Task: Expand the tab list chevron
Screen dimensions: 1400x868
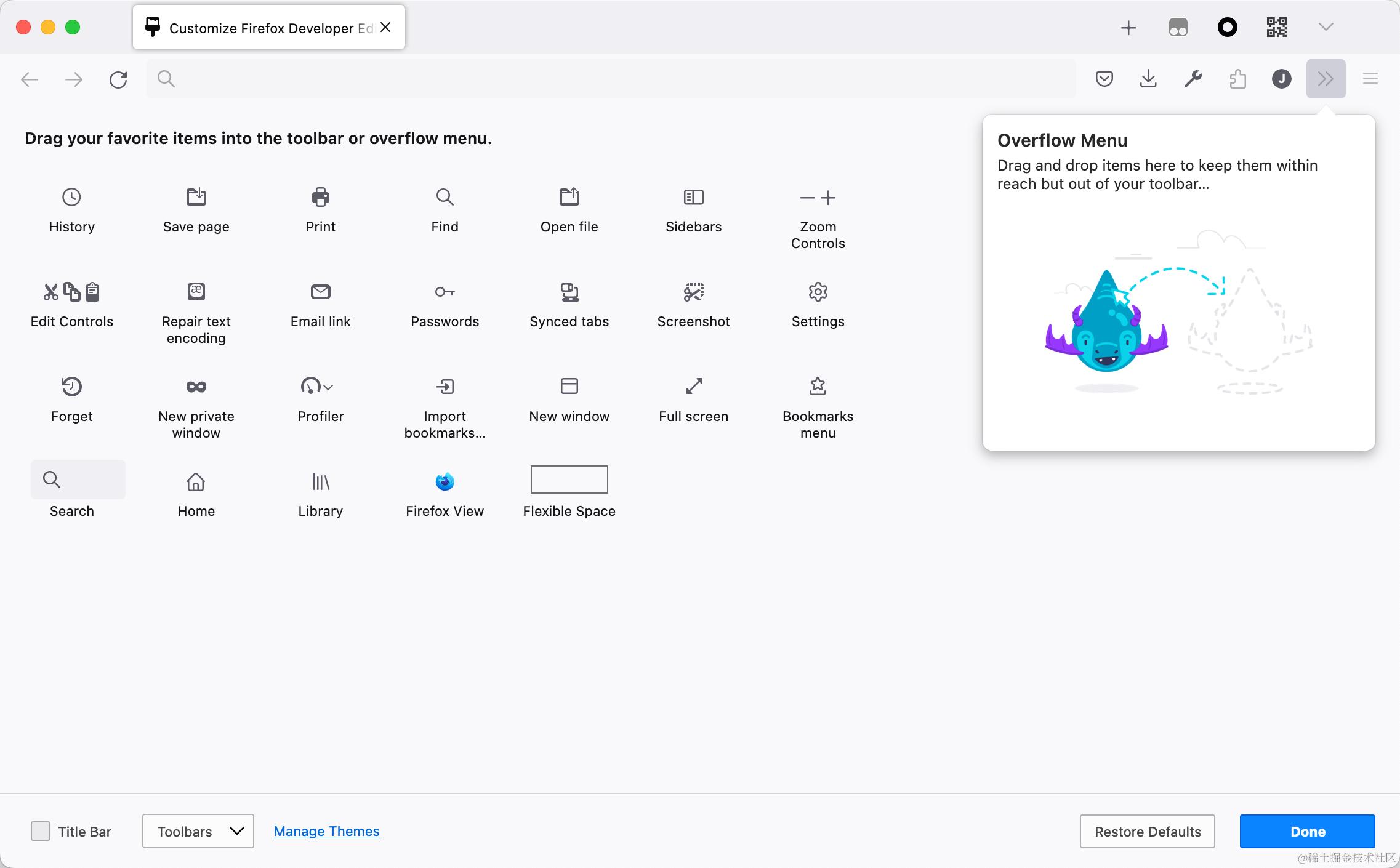Action: [x=1326, y=27]
